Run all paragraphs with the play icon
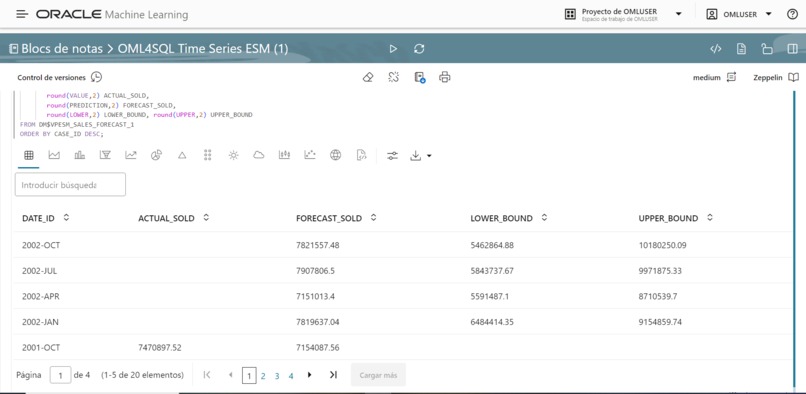 pyautogui.click(x=393, y=49)
